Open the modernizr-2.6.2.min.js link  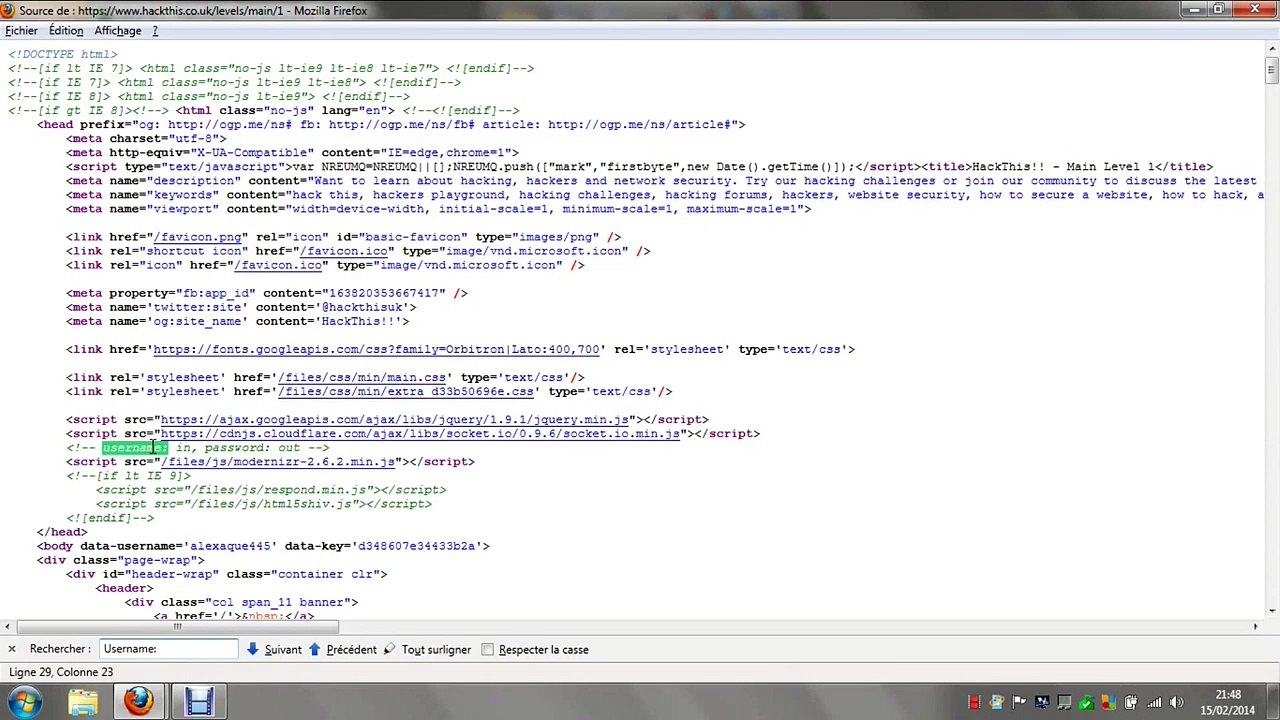(x=278, y=461)
